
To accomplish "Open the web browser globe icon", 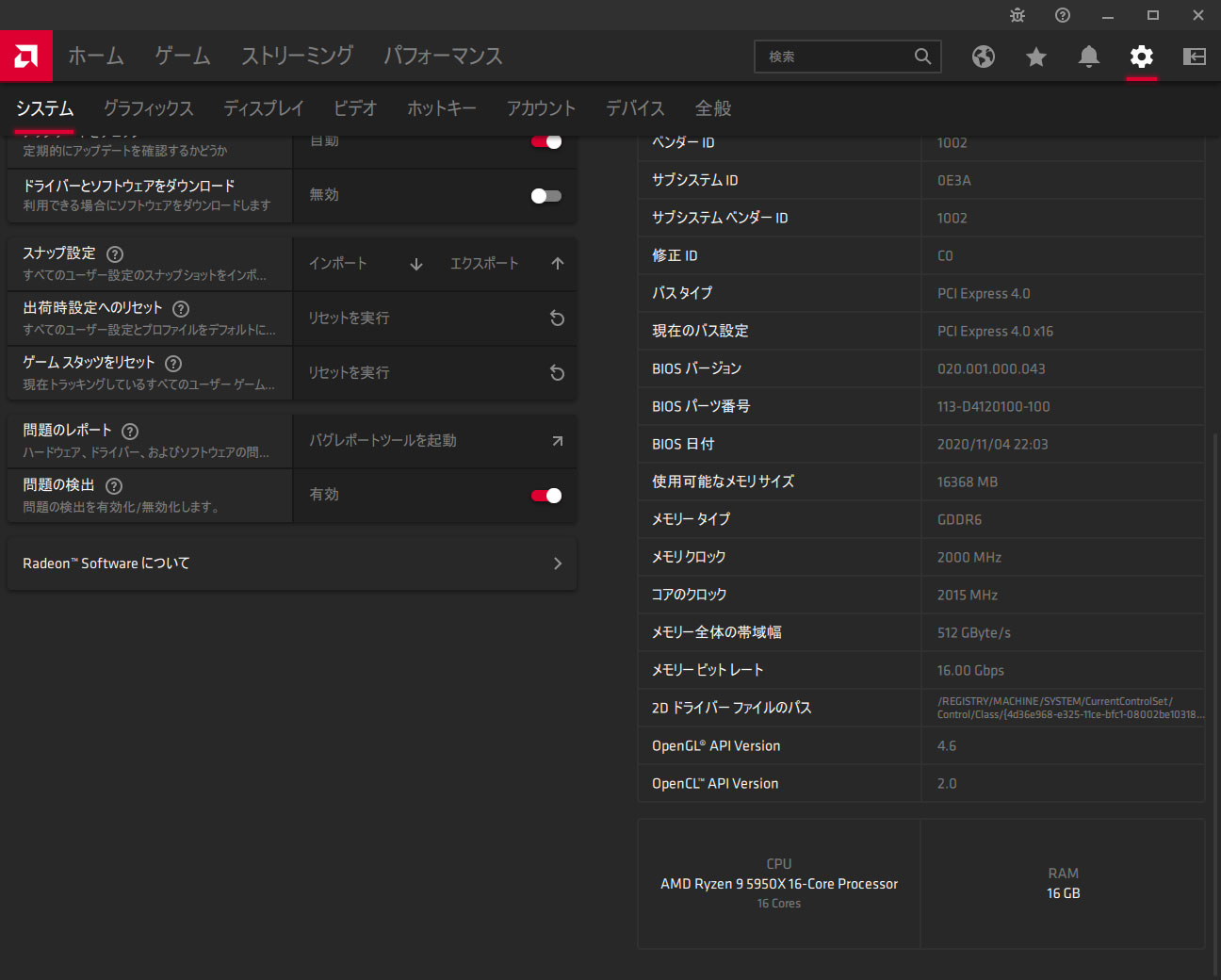I will click(984, 57).
